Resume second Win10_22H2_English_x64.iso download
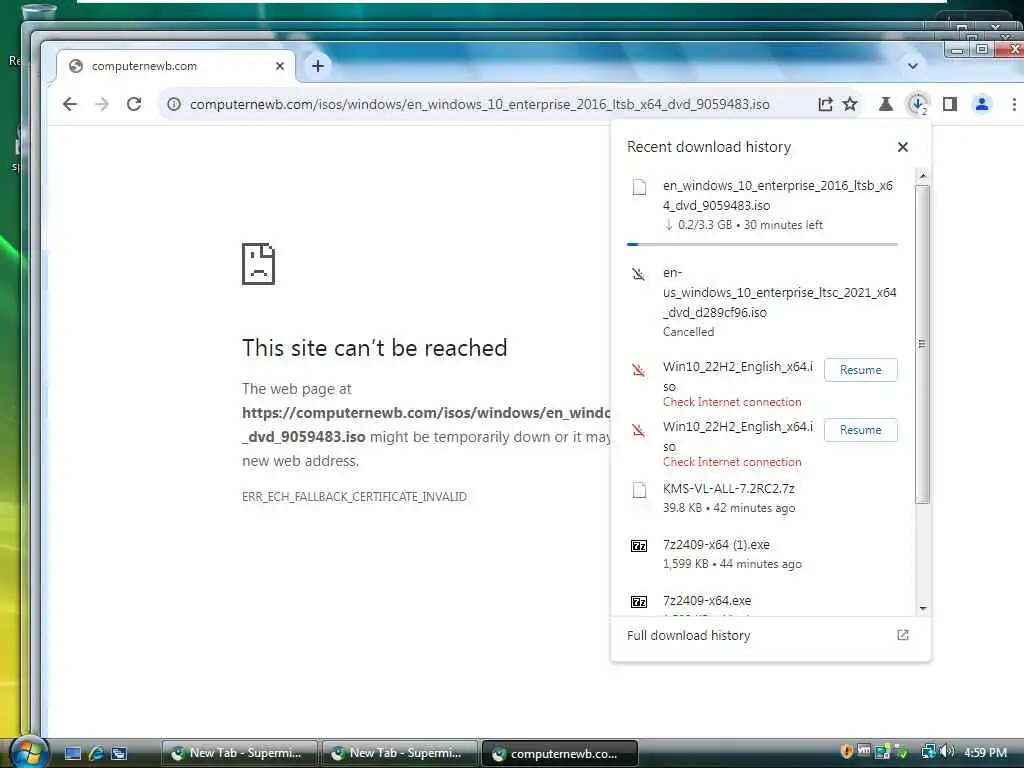The image size is (1024, 768). [x=860, y=430]
